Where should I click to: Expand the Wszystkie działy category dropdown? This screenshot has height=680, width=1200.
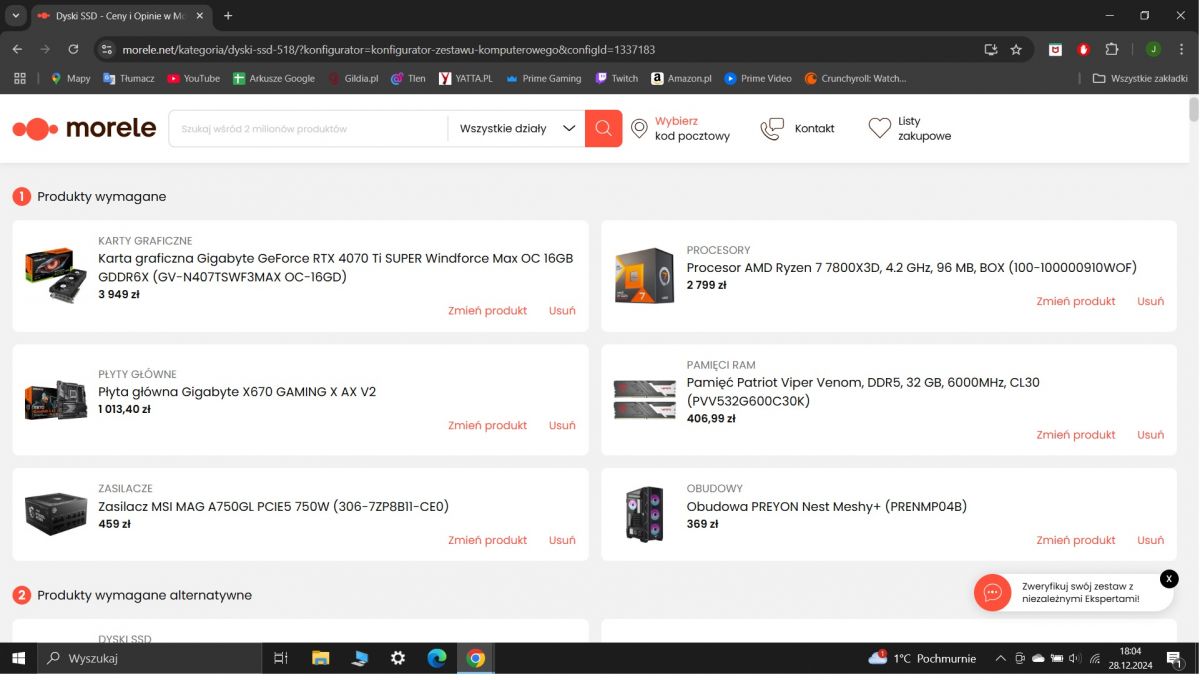click(x=516, y=128)
